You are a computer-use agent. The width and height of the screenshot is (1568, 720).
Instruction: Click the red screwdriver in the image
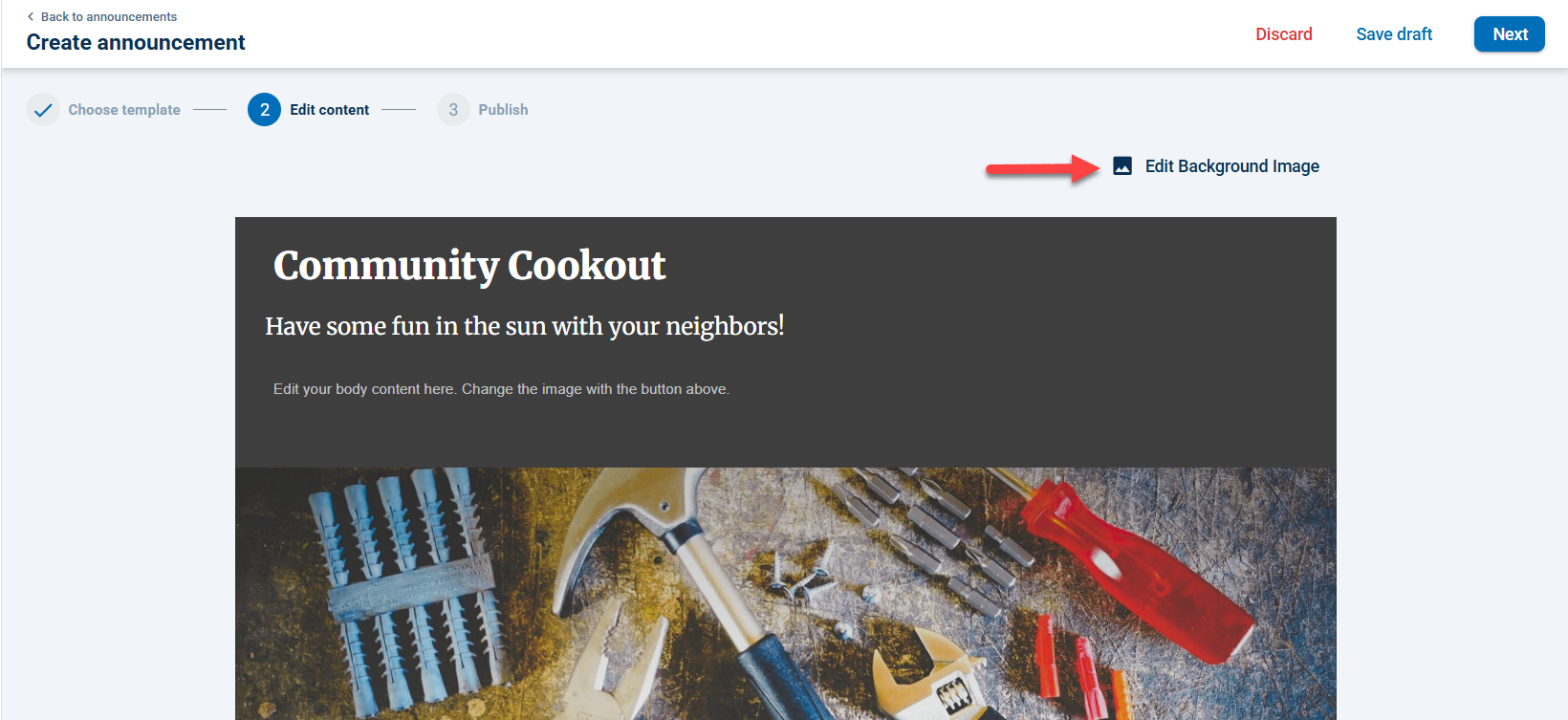(1133, 564)
